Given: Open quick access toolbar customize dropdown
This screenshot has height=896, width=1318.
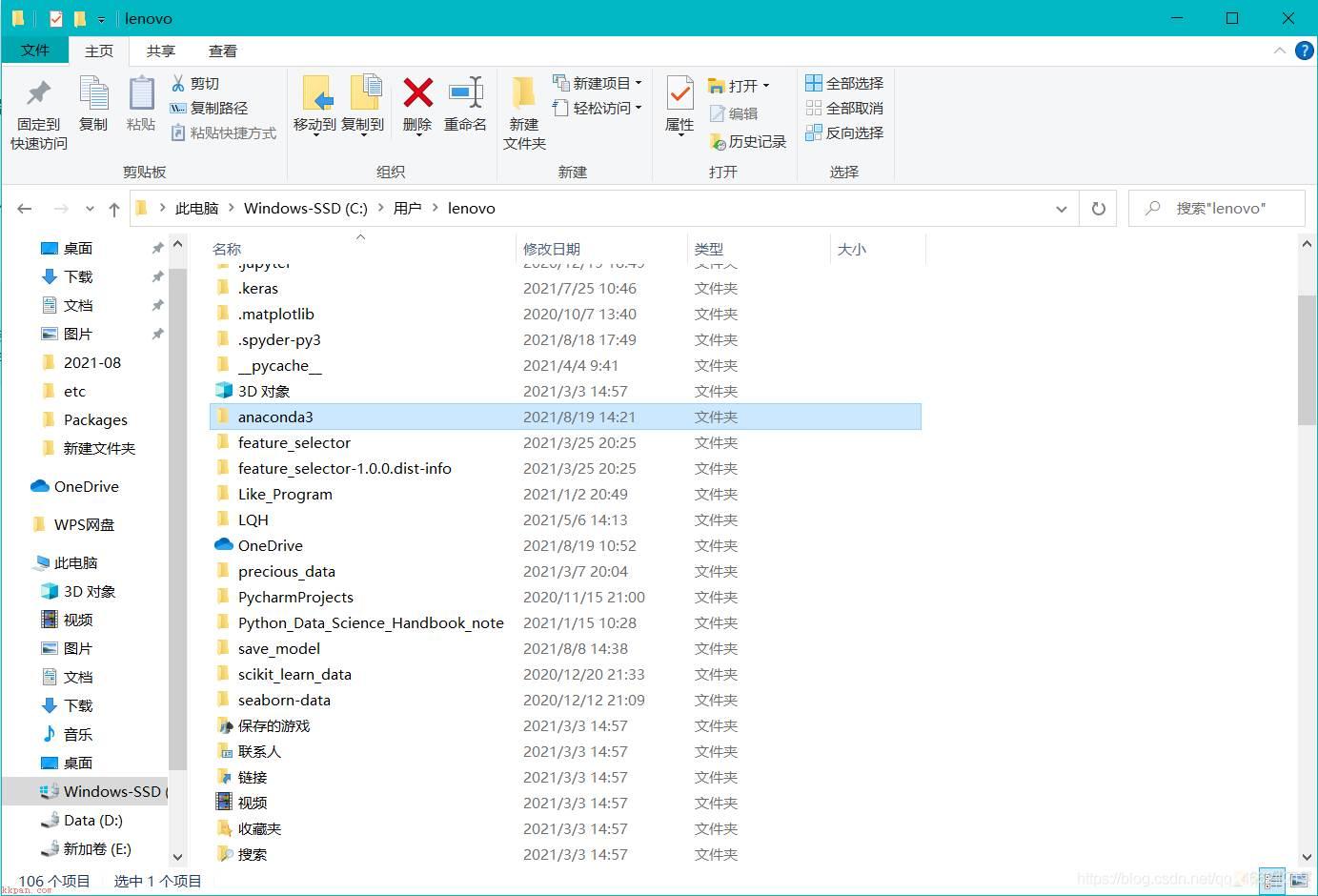Looking at the screenshot, I should click(101, 19).
